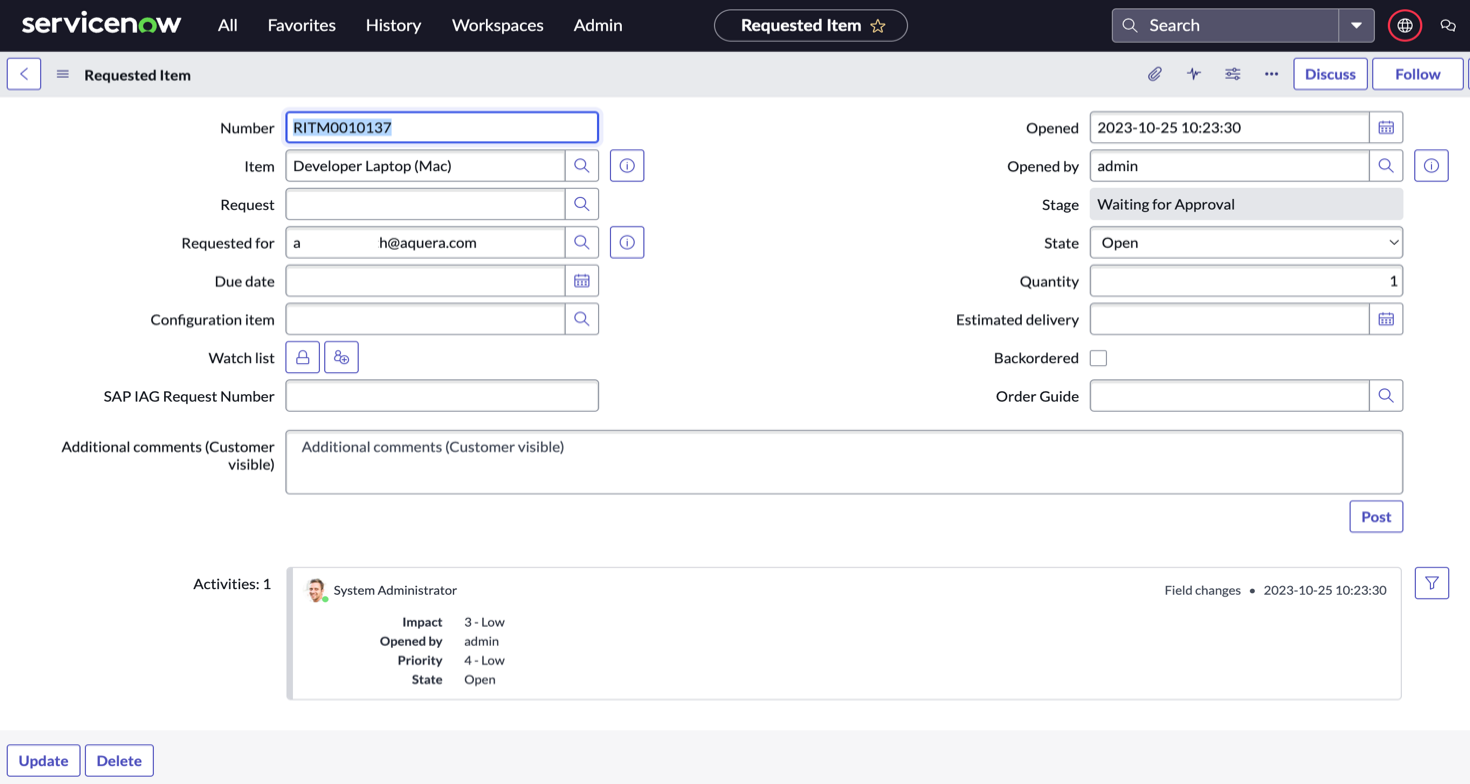The height and width of the screenshot is (784, 1470).
Task: Open the Due date calendar picker
Action: (582, 281)
